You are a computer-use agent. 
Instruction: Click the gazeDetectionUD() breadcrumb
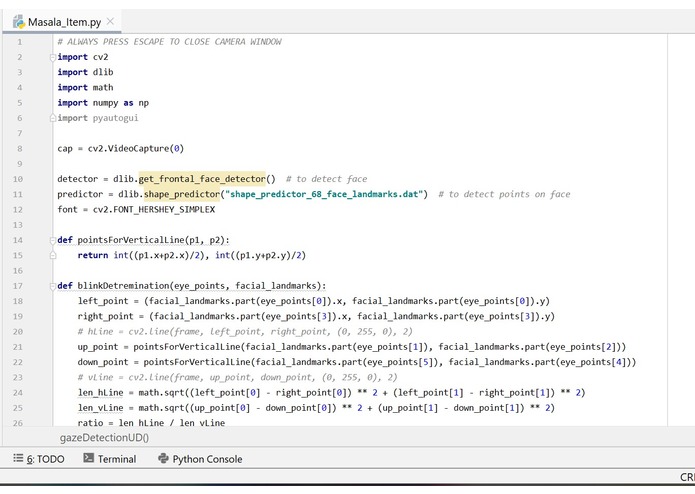(x=104, y=438)
